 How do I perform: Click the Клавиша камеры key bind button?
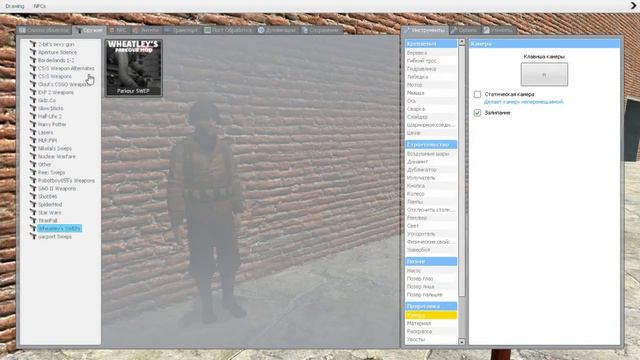(544, 74)
